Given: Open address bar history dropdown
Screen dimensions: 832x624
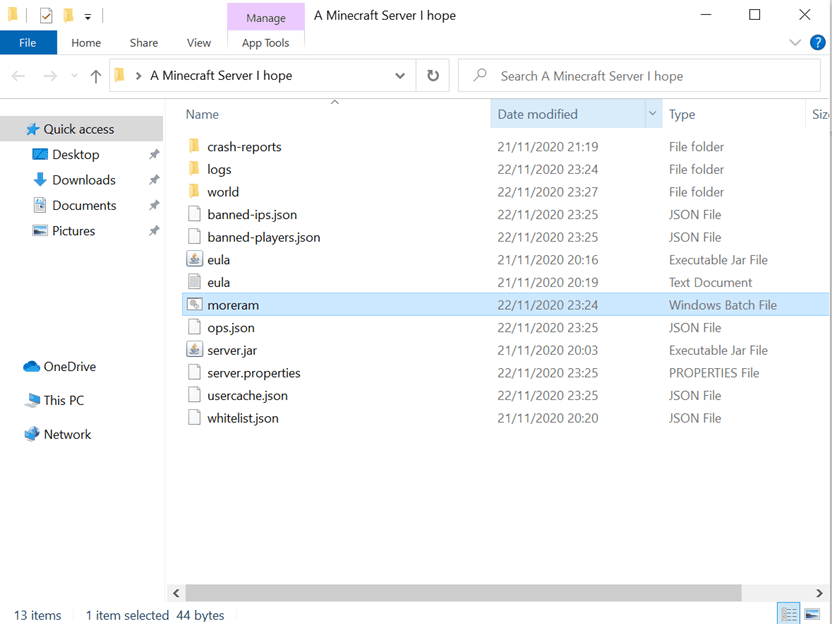Looking at the screenshot, I should [x=400, y=76].
